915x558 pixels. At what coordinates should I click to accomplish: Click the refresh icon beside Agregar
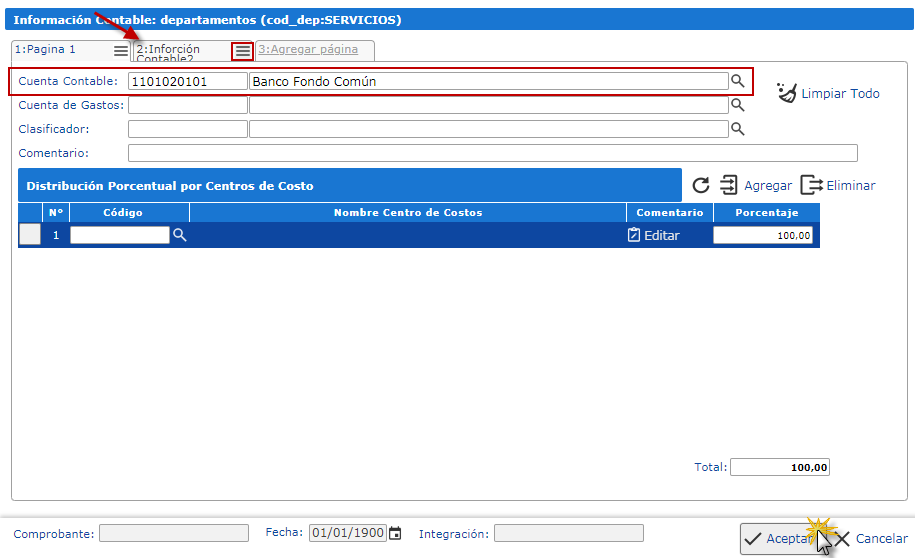point(701,185)
